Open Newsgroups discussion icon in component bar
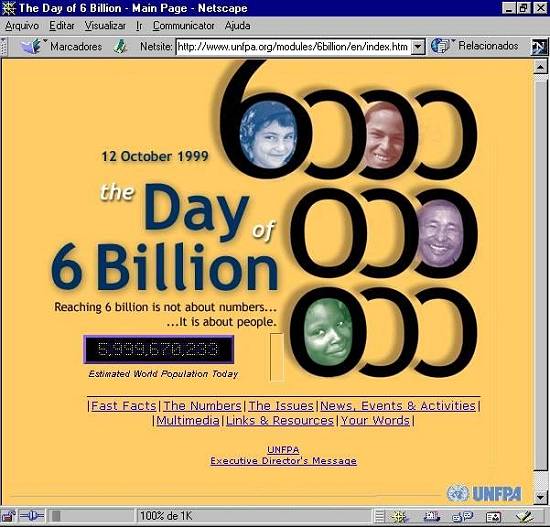This screenshot has height=527, width=550. [x=462, y=516]
